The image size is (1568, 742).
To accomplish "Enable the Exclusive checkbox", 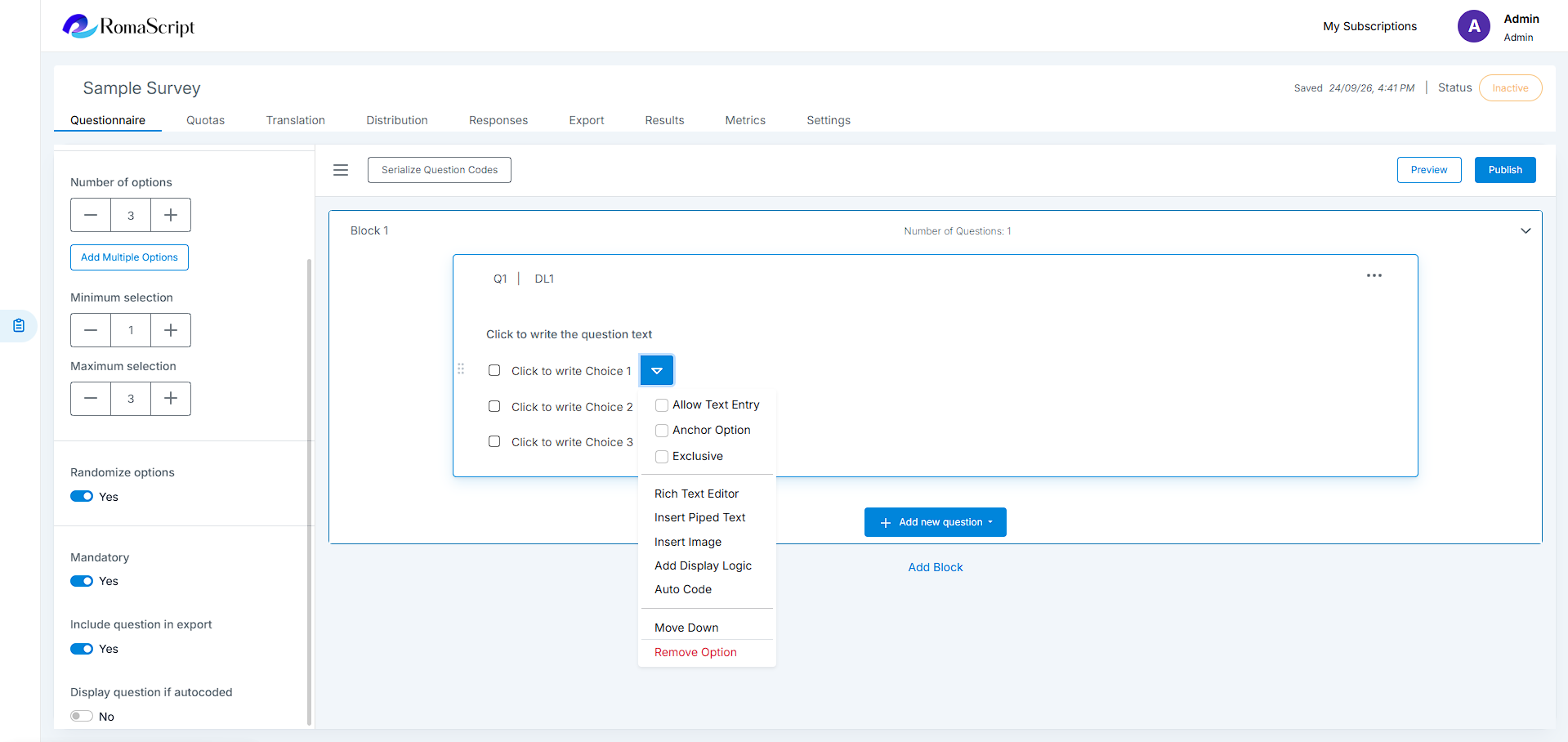I will point(662,457).
